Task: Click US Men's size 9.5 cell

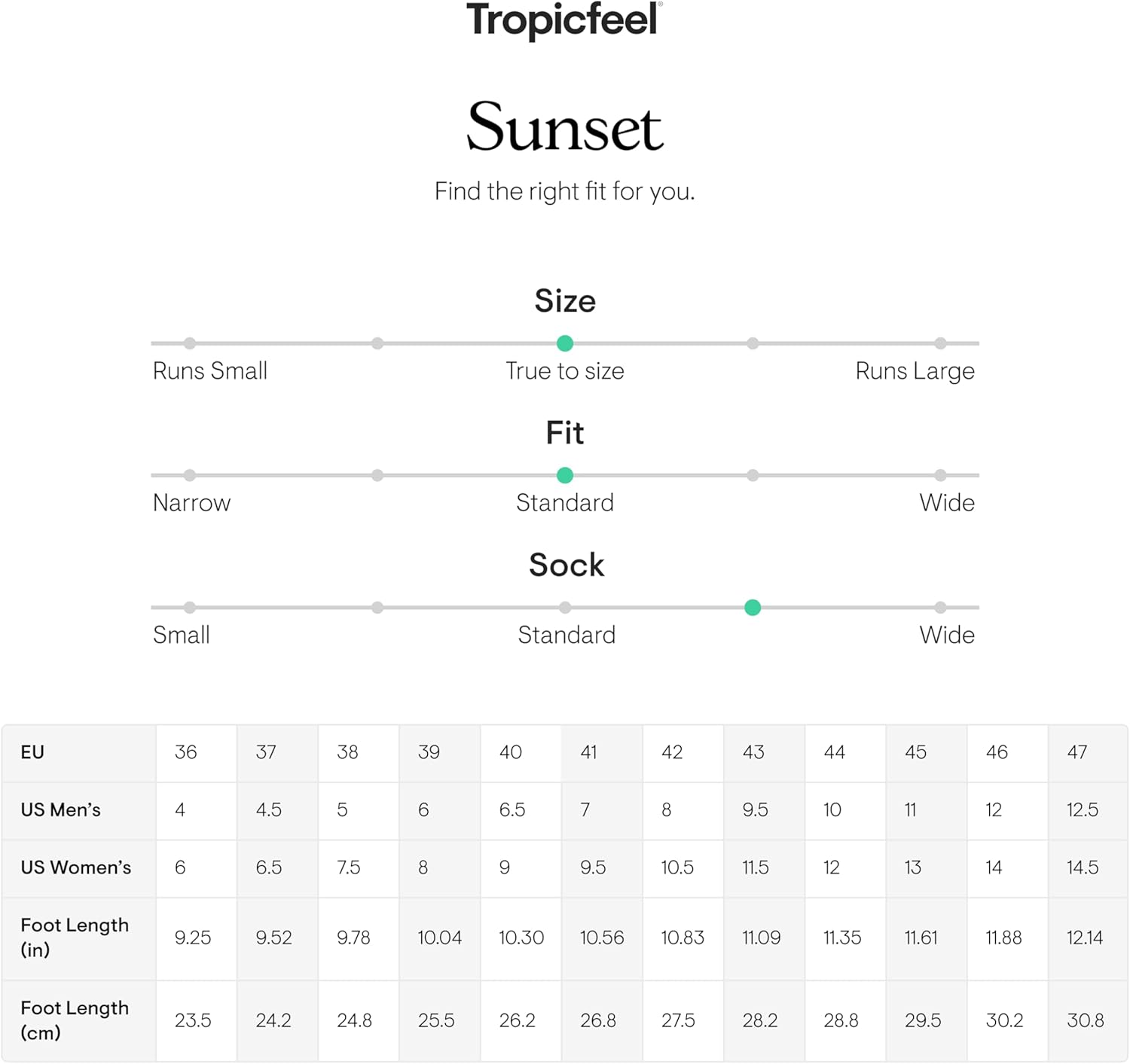Action: (764, 810)
